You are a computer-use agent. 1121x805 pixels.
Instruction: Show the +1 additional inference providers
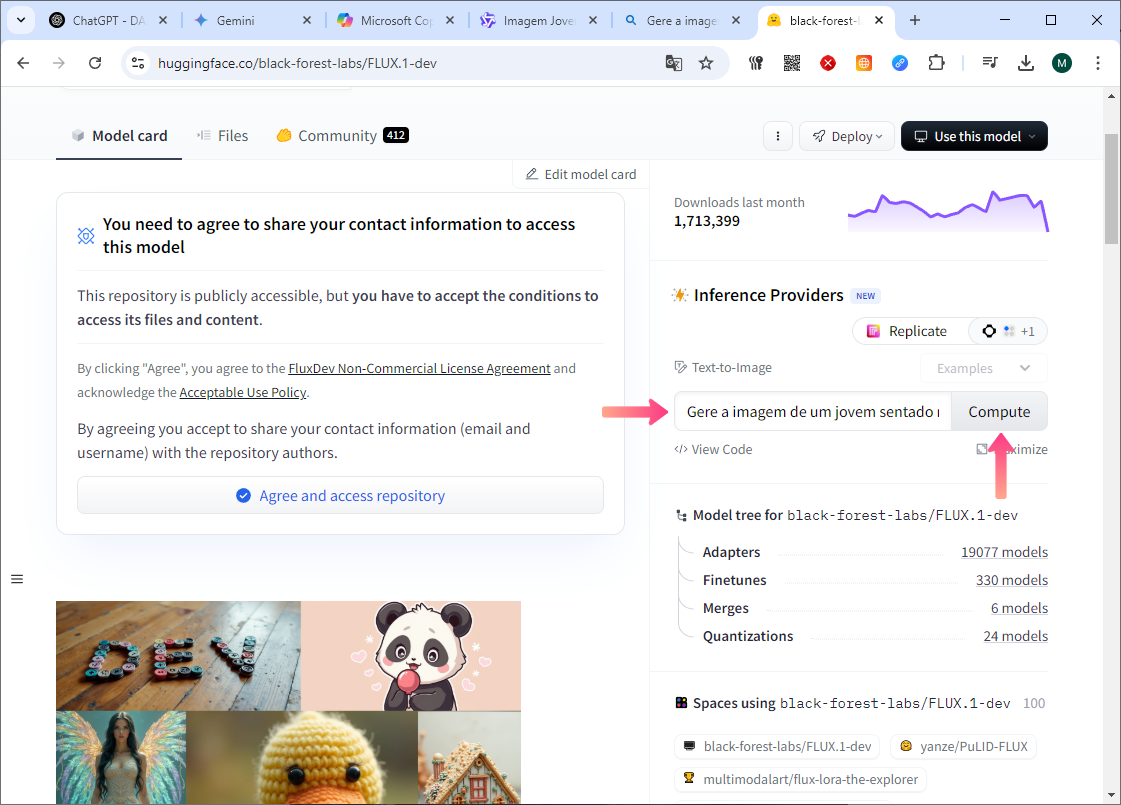1008,331
